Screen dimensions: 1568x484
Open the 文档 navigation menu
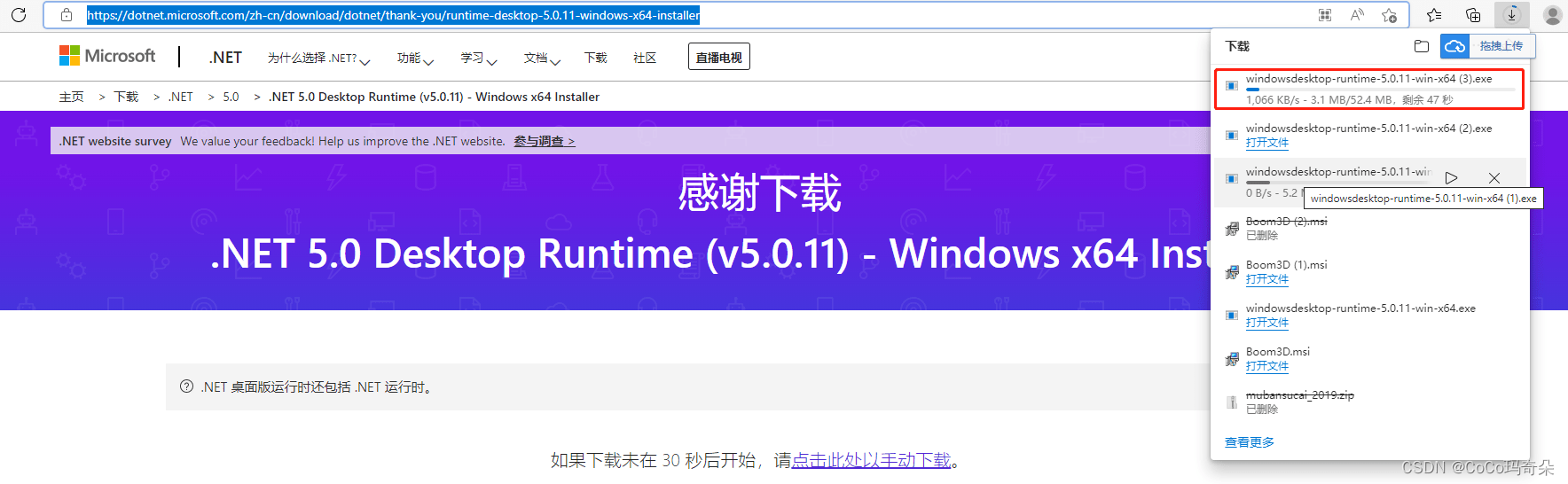click(x=541, y=59)
